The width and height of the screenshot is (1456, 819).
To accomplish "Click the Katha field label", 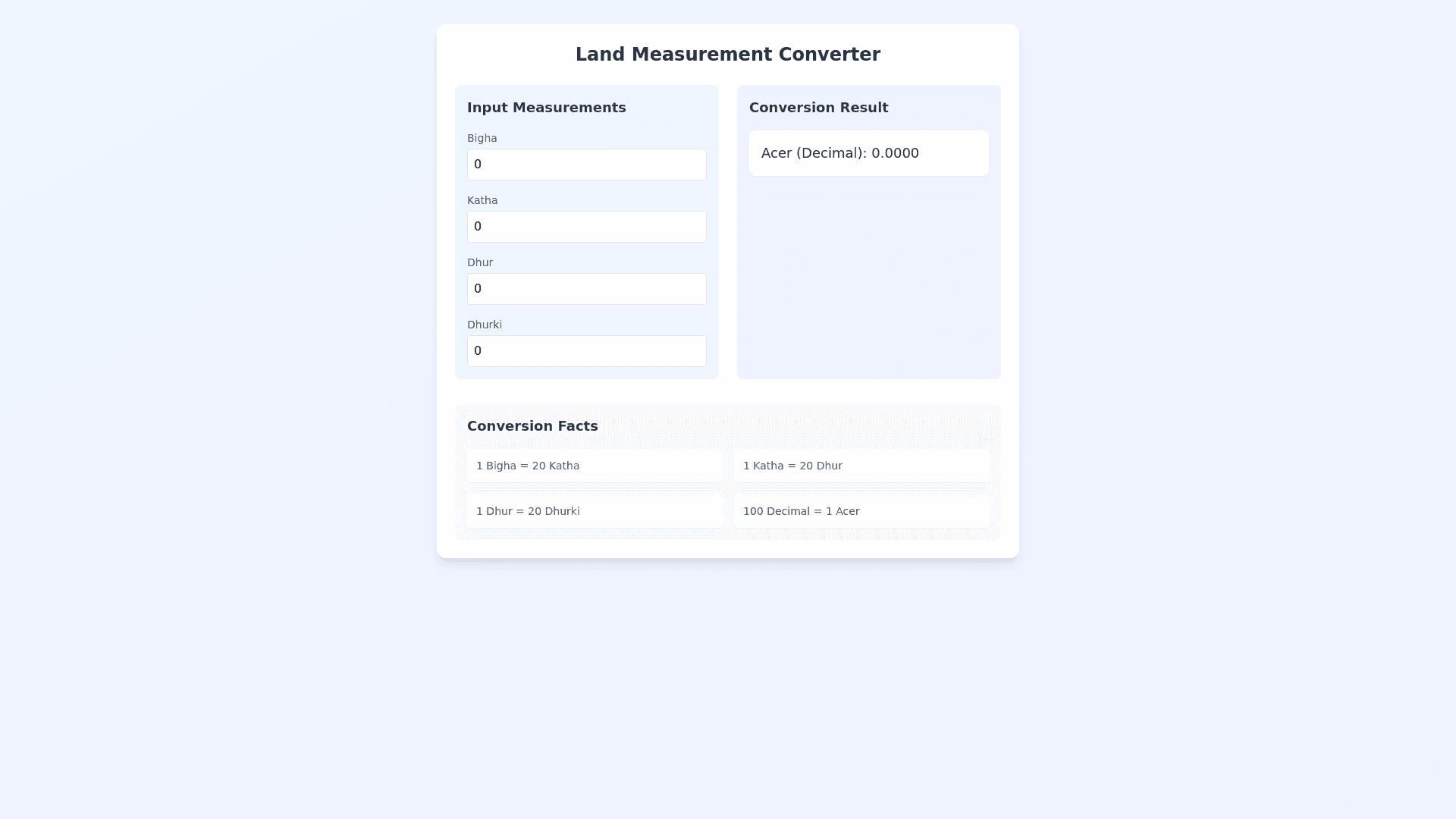I will [482, 200].
